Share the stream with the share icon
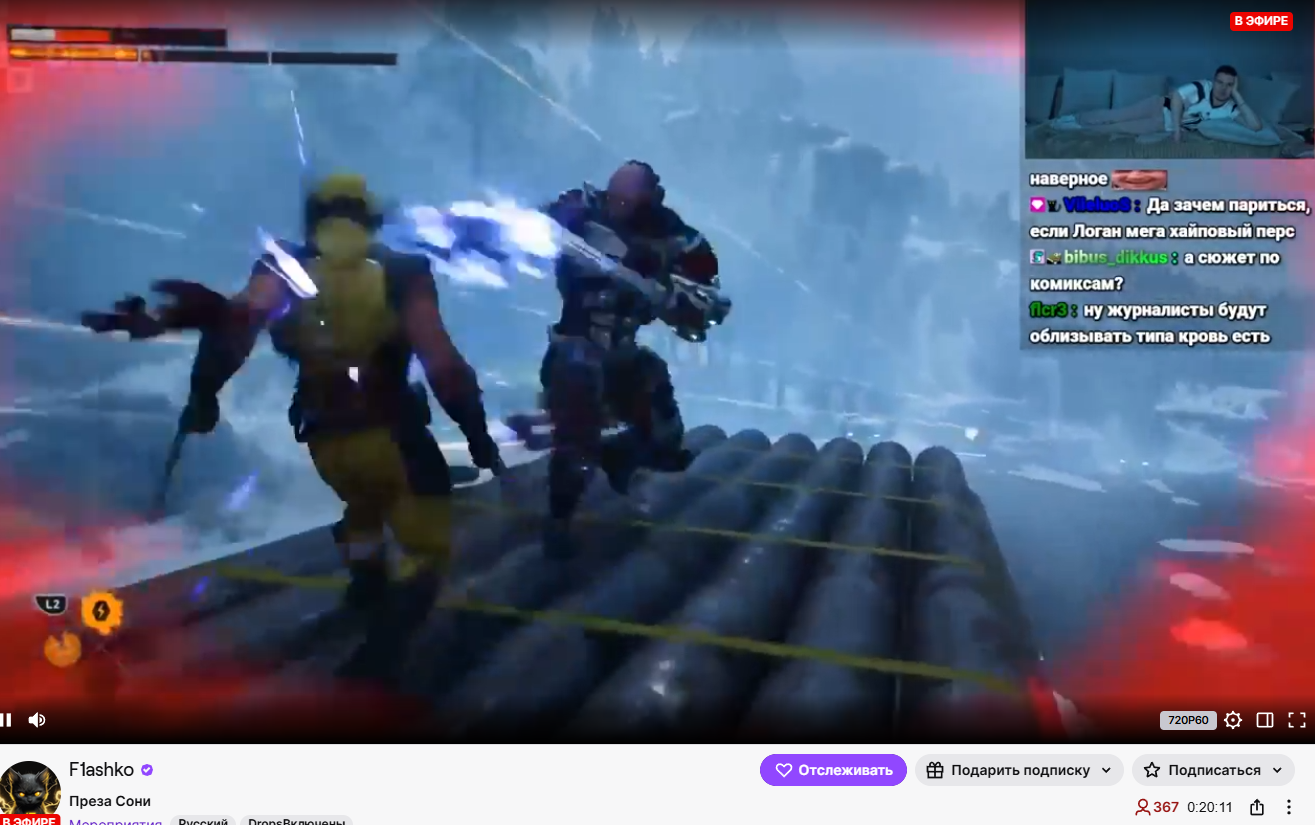 click(x=1257, y=807)
